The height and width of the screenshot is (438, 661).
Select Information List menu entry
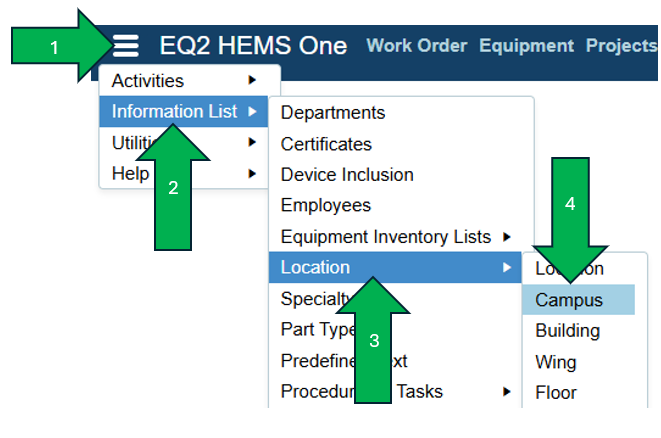175,111
